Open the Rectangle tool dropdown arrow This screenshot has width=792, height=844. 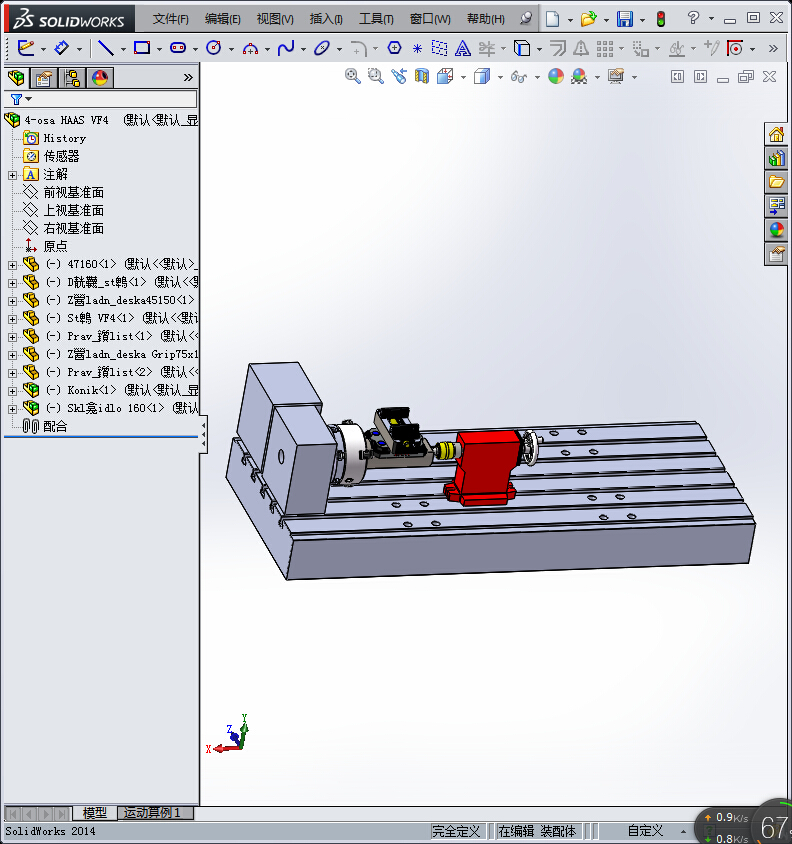159,49
